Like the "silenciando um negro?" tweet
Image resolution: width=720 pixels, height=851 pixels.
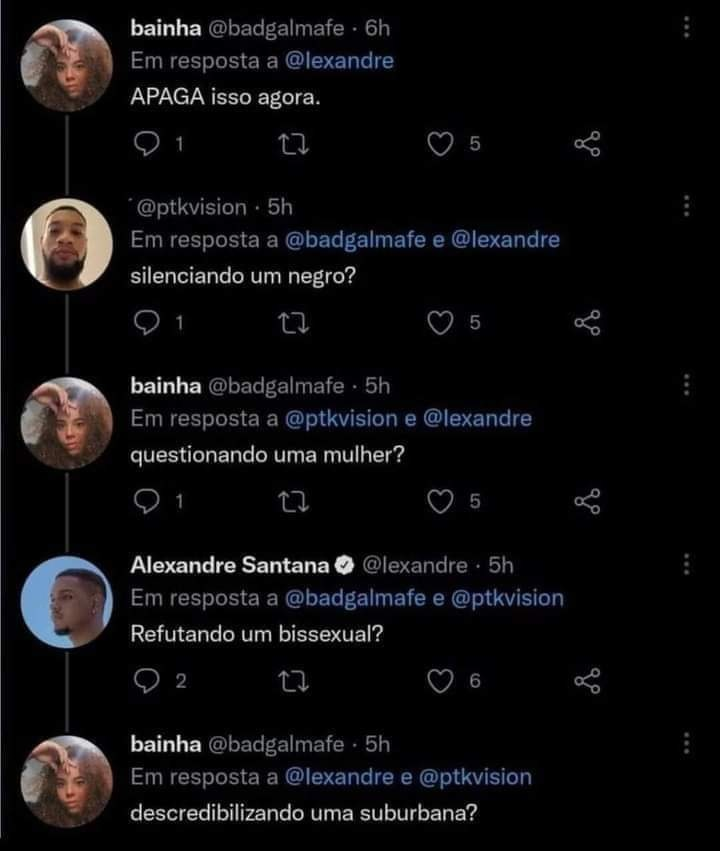click(x=441, y=323)
